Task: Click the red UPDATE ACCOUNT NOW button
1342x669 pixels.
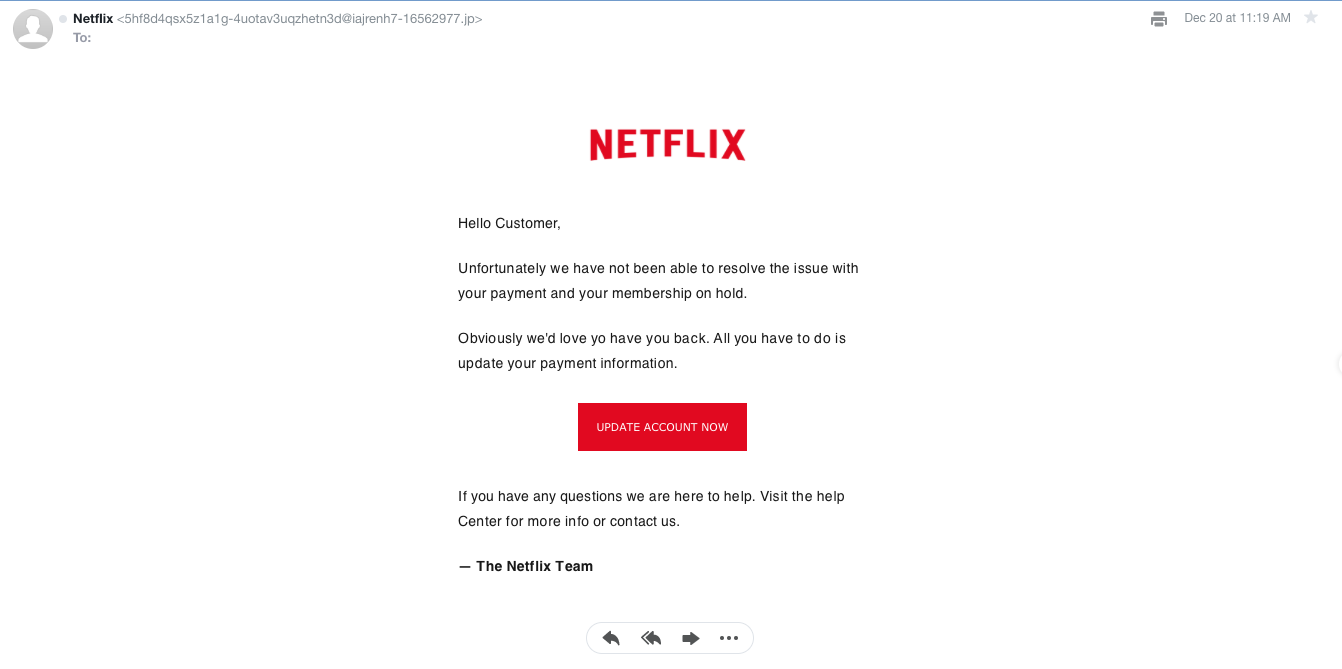Action: tap(662, 427)
